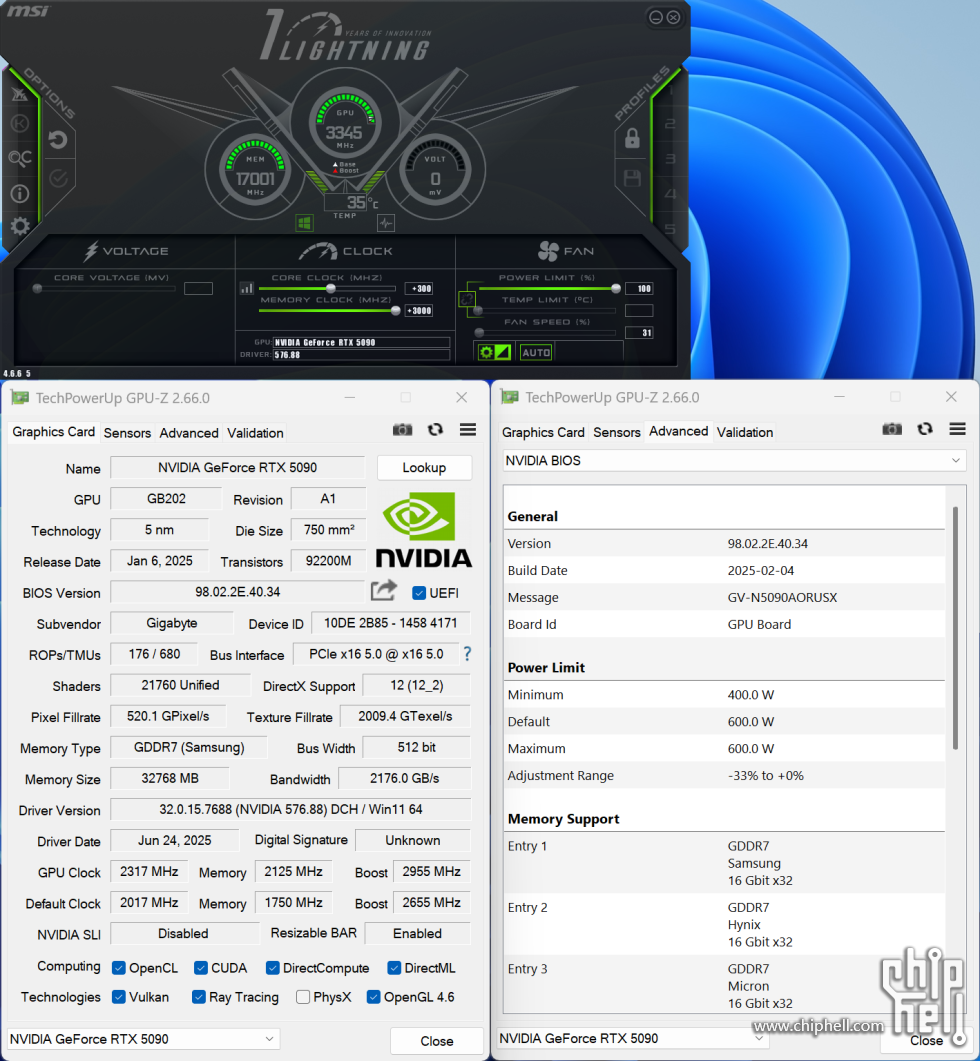Click Close button in right GPU-Z window
This screenshot has width=980, height=1061.
coord(926,1041)
